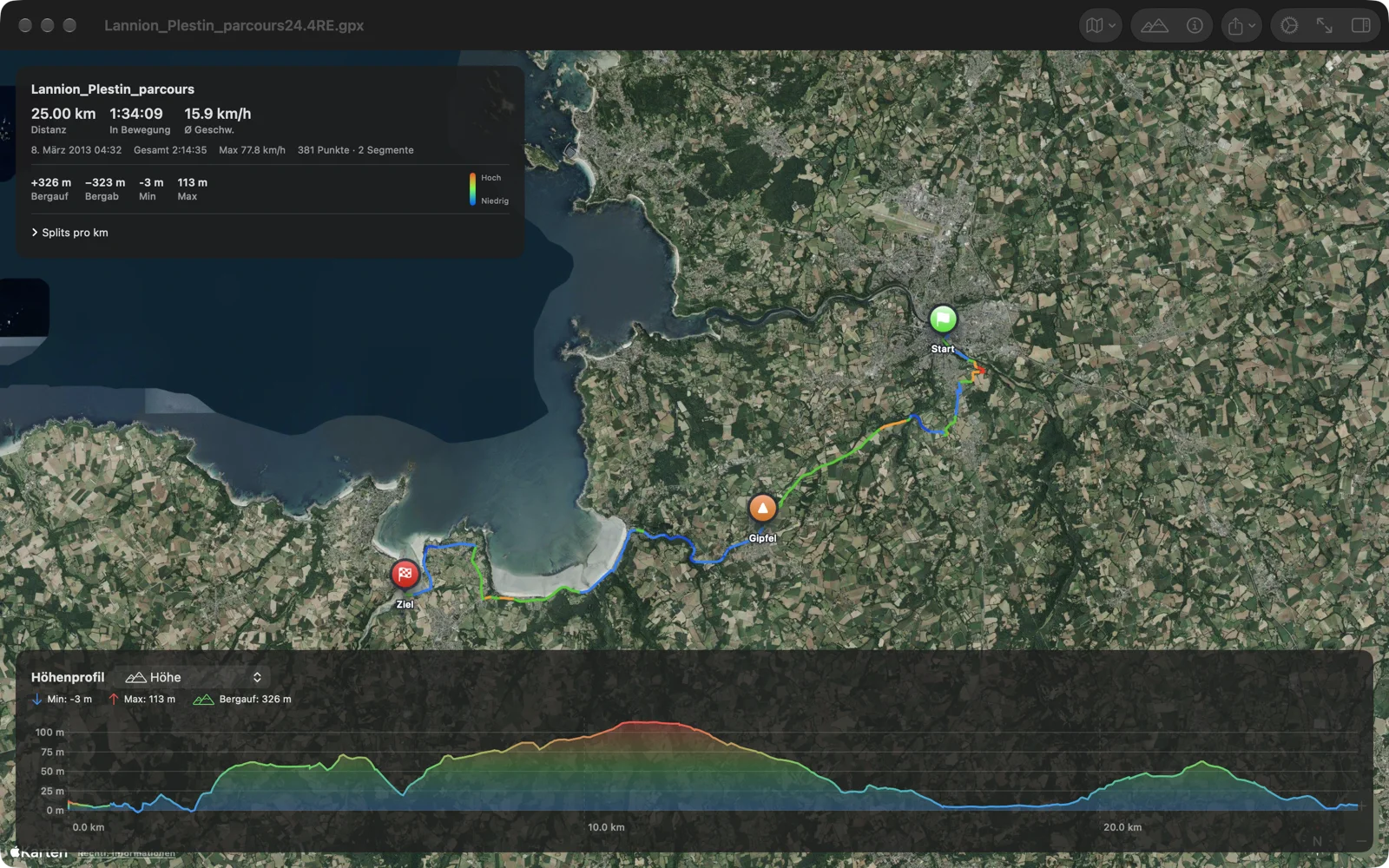This screenshot has width=1389, height=868.
Task: Click the 8. März 2013 04:32 date
Action: pyautogui.click(x=76, y=150)
